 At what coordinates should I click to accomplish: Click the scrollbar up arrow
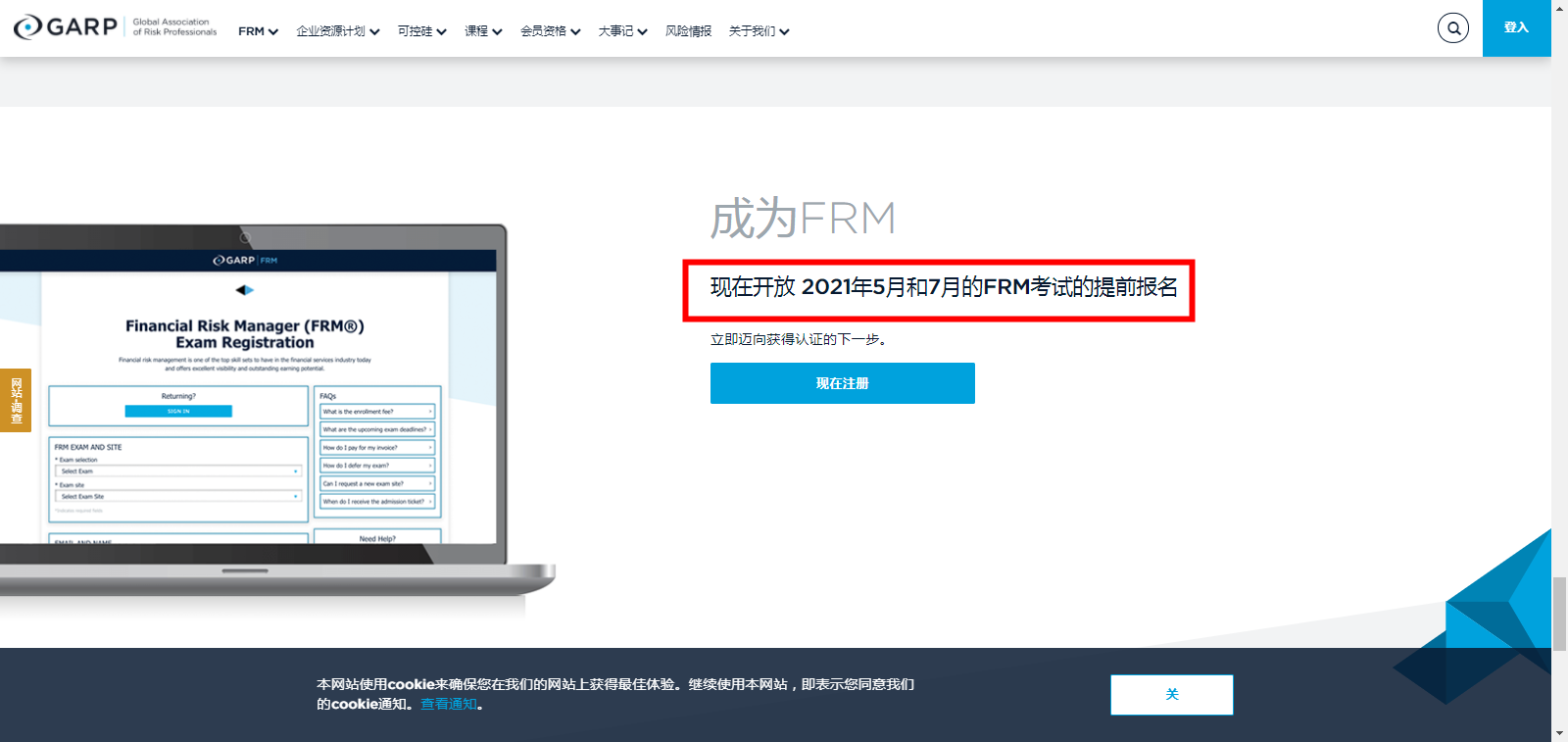1559,7
